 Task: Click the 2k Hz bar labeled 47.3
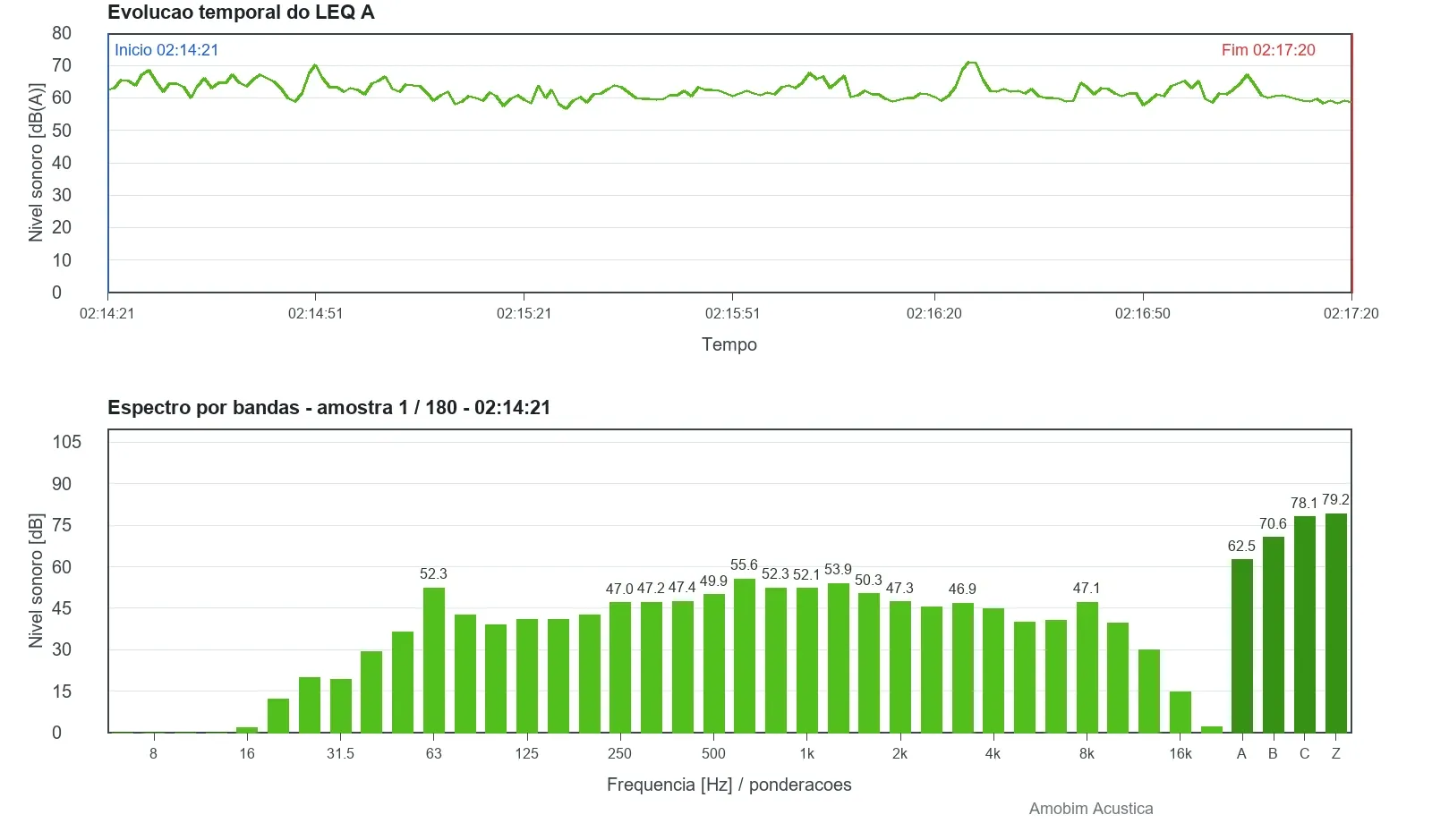click(x=900, y=666)
